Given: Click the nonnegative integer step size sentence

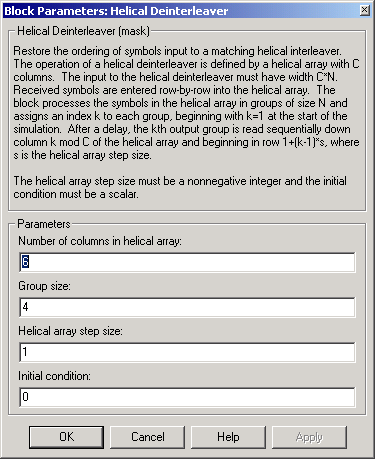Looking at the screenshot, I should [x=180, y=181].
